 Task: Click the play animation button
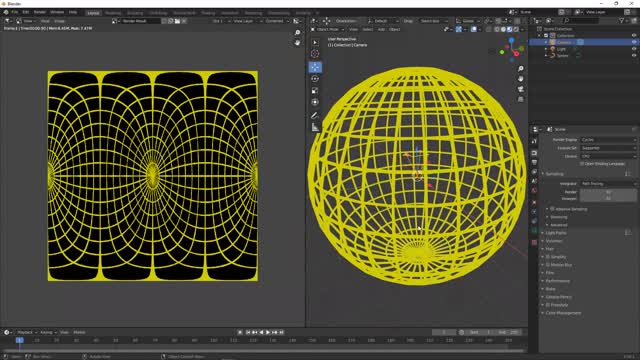pyautogui.click(x=268, y=332)
